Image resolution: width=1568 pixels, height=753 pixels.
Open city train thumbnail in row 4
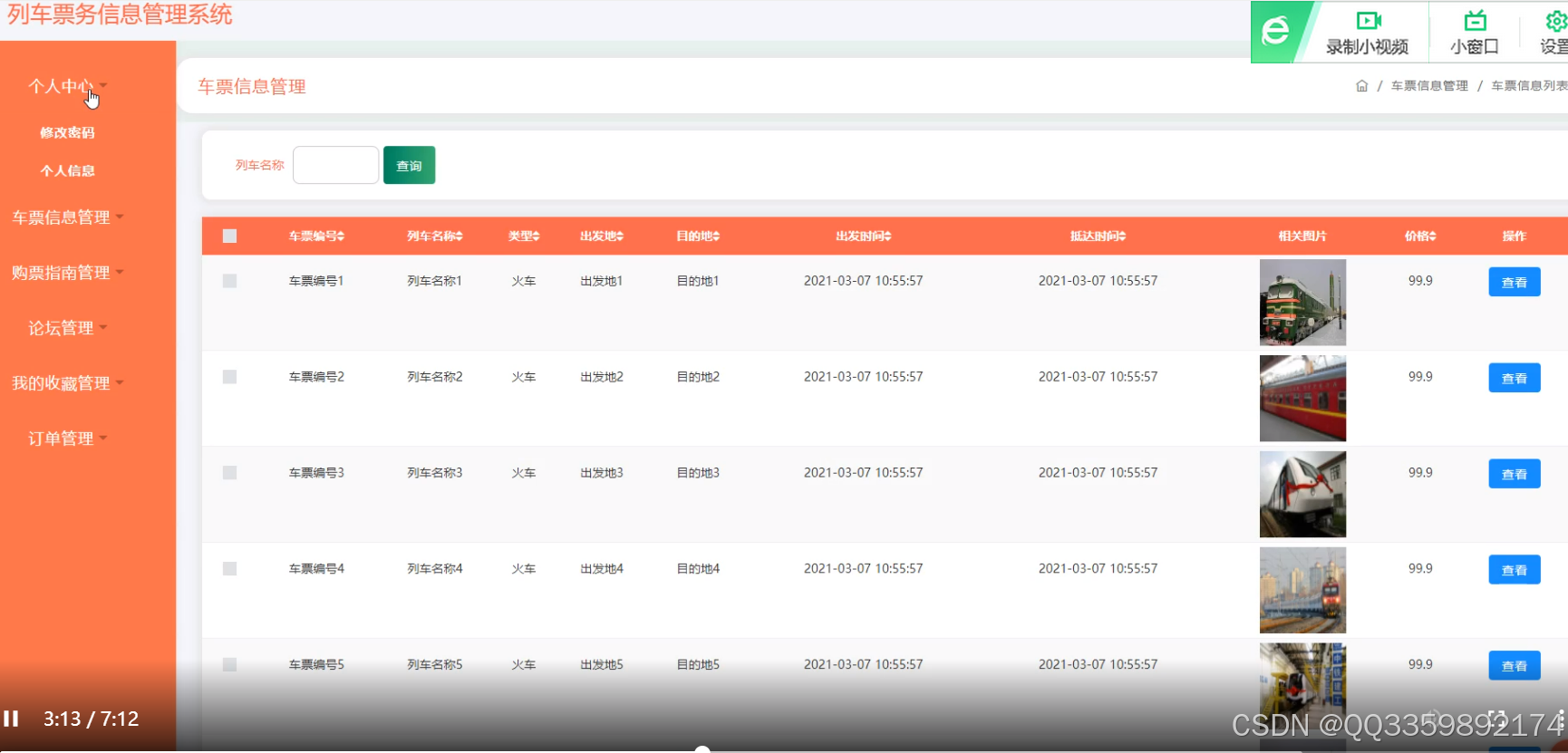[1302, 591]
